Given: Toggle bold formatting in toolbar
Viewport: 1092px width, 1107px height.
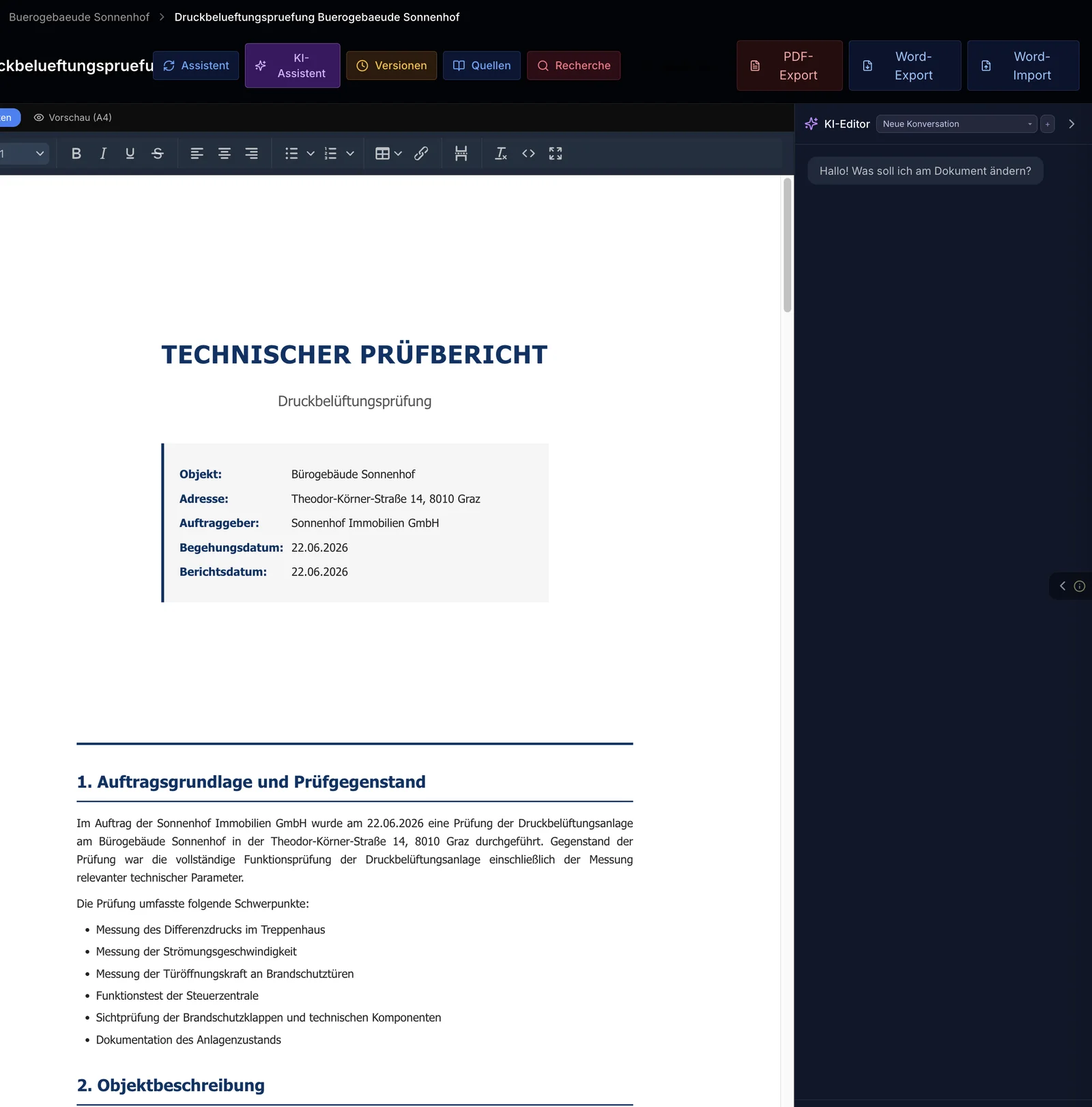Looking at the screenshot, I should pos(76,154).
